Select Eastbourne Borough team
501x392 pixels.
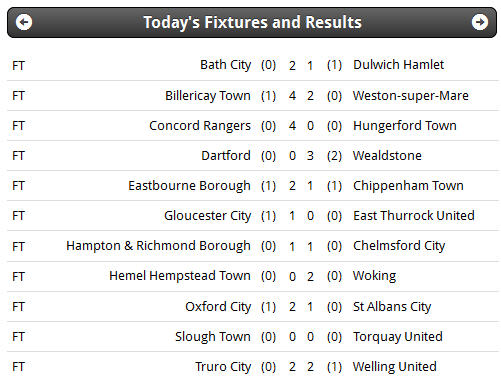(189, 186)
